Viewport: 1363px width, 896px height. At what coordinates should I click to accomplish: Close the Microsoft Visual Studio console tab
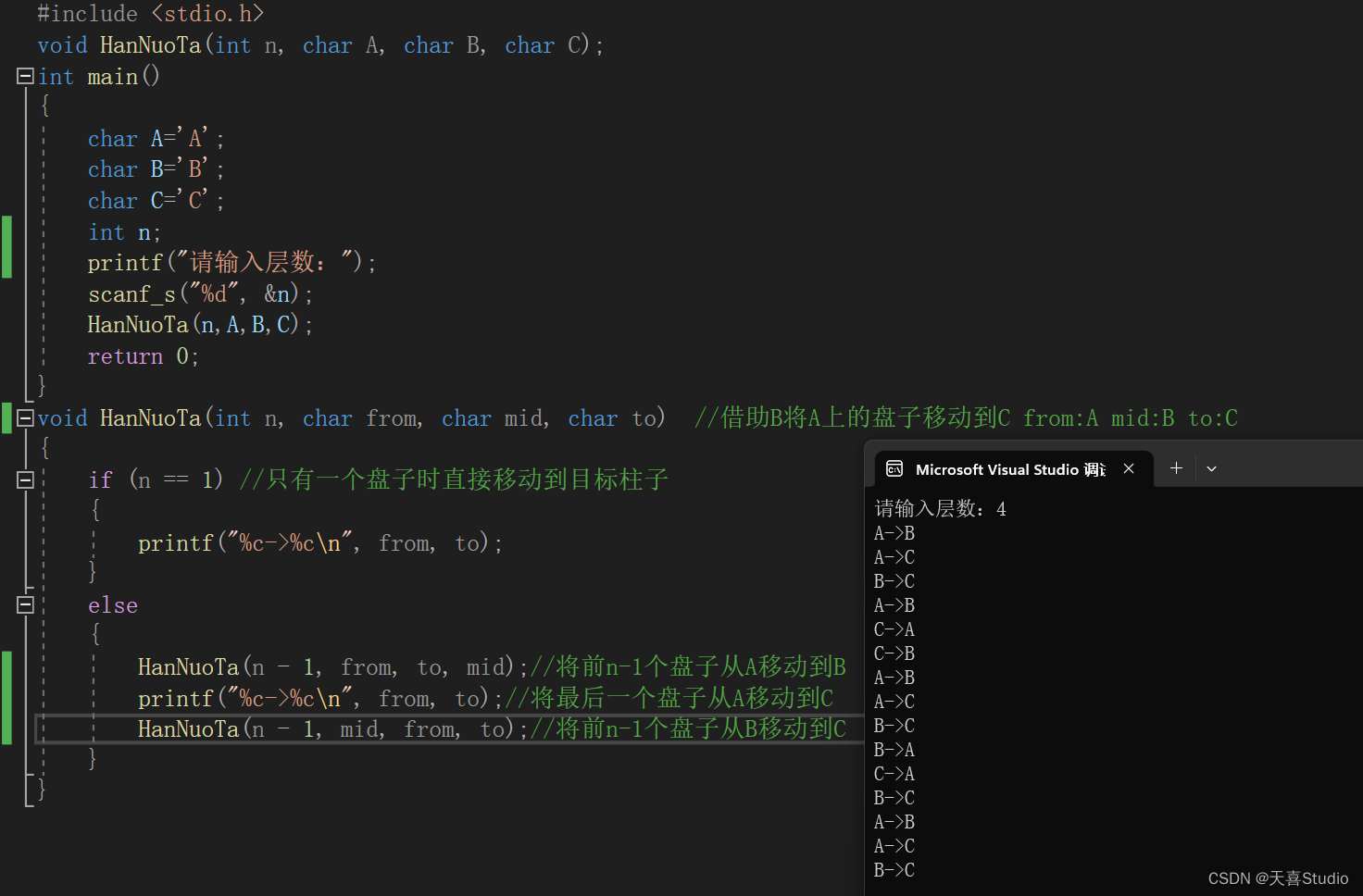click(x=1129, y=468)
